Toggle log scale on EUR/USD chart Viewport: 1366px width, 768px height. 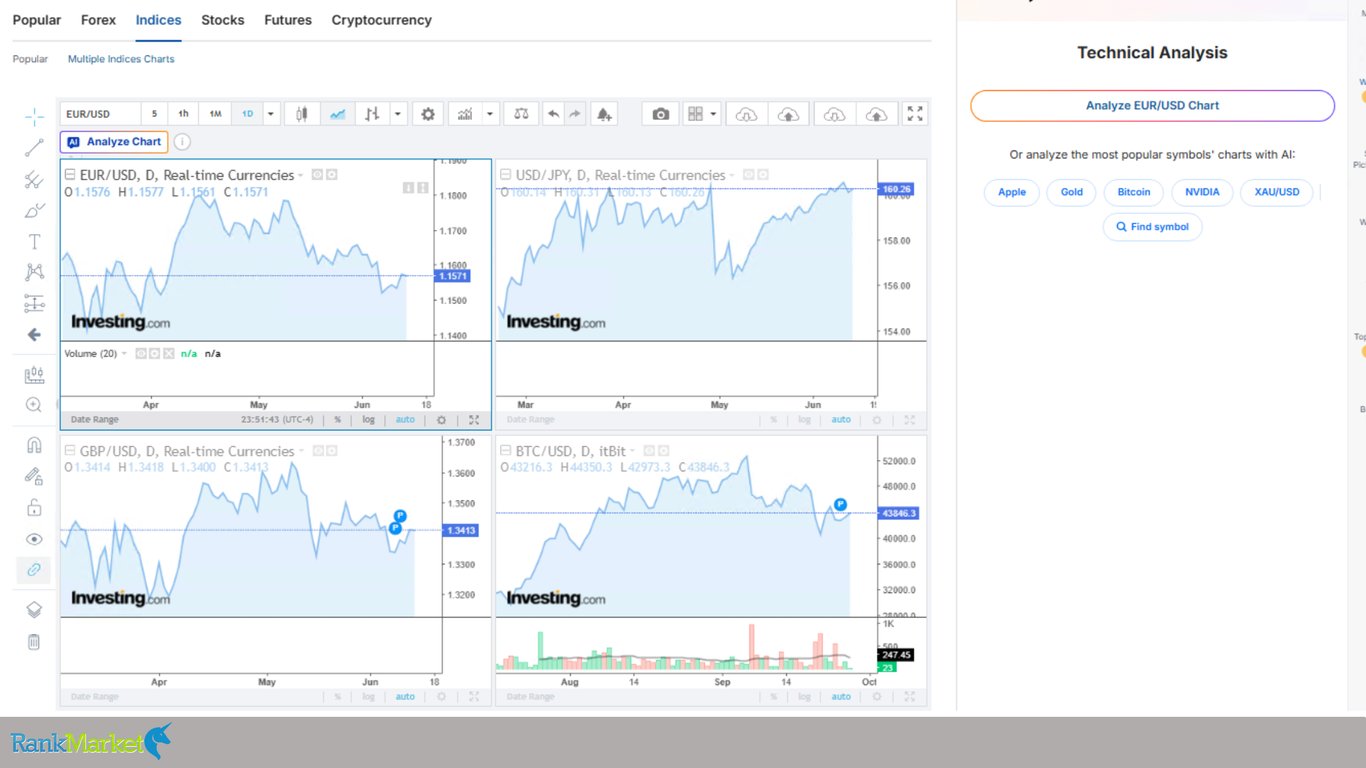[x=369, y=420]
